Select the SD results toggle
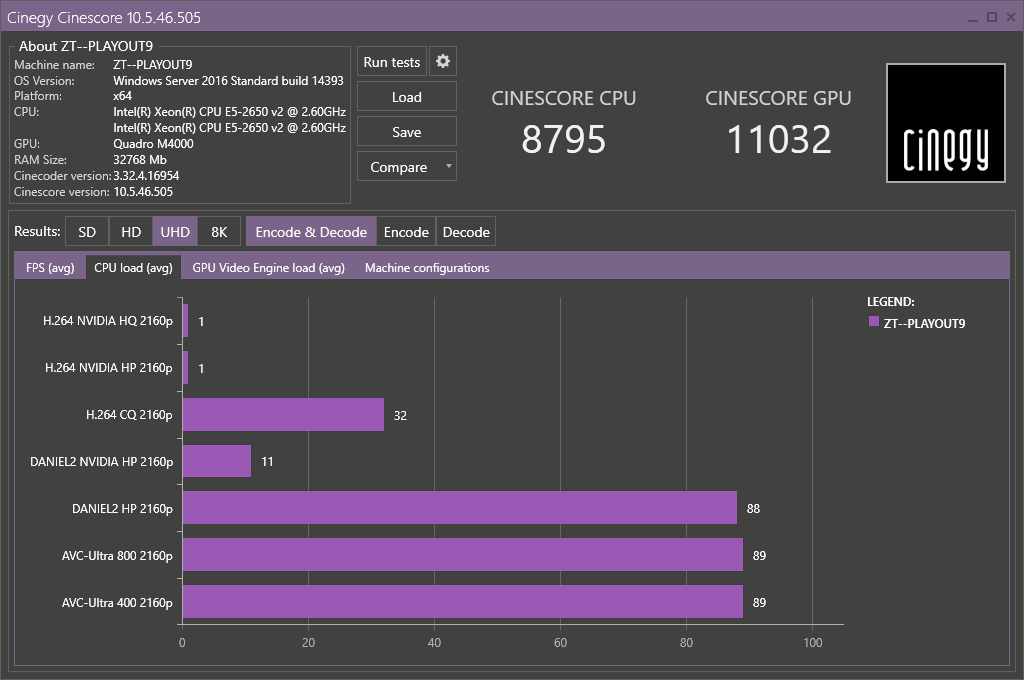 point(87,232)
